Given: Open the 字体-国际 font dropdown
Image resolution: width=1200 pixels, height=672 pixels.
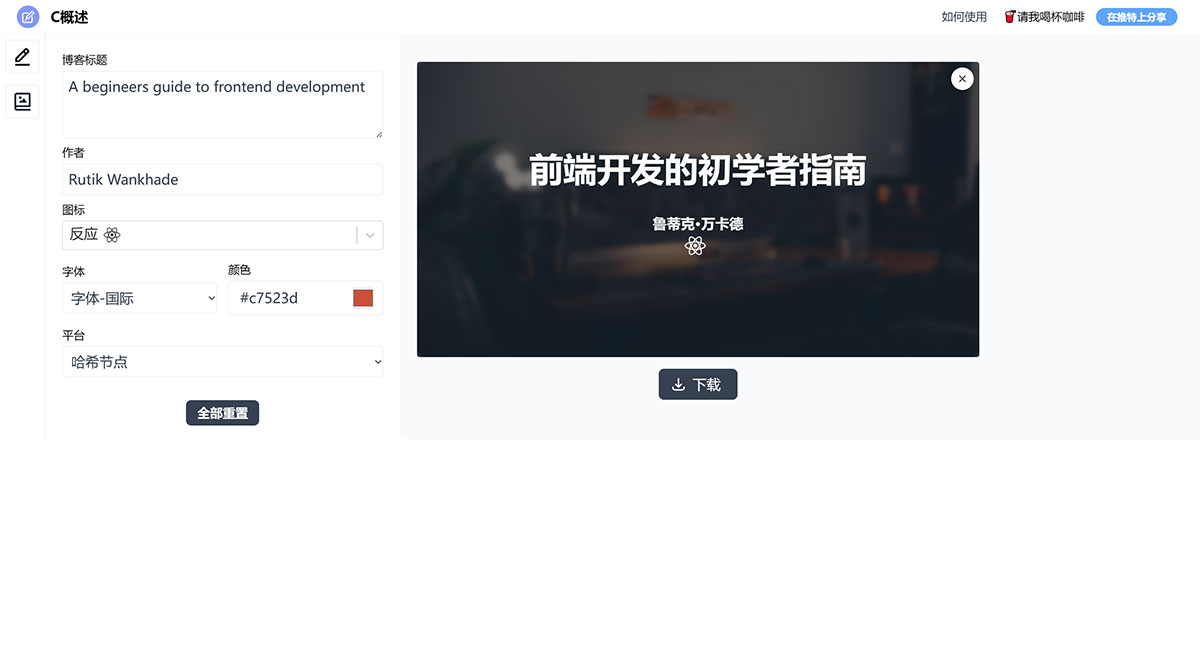Looking at the screenshot, I should (139, 298).
